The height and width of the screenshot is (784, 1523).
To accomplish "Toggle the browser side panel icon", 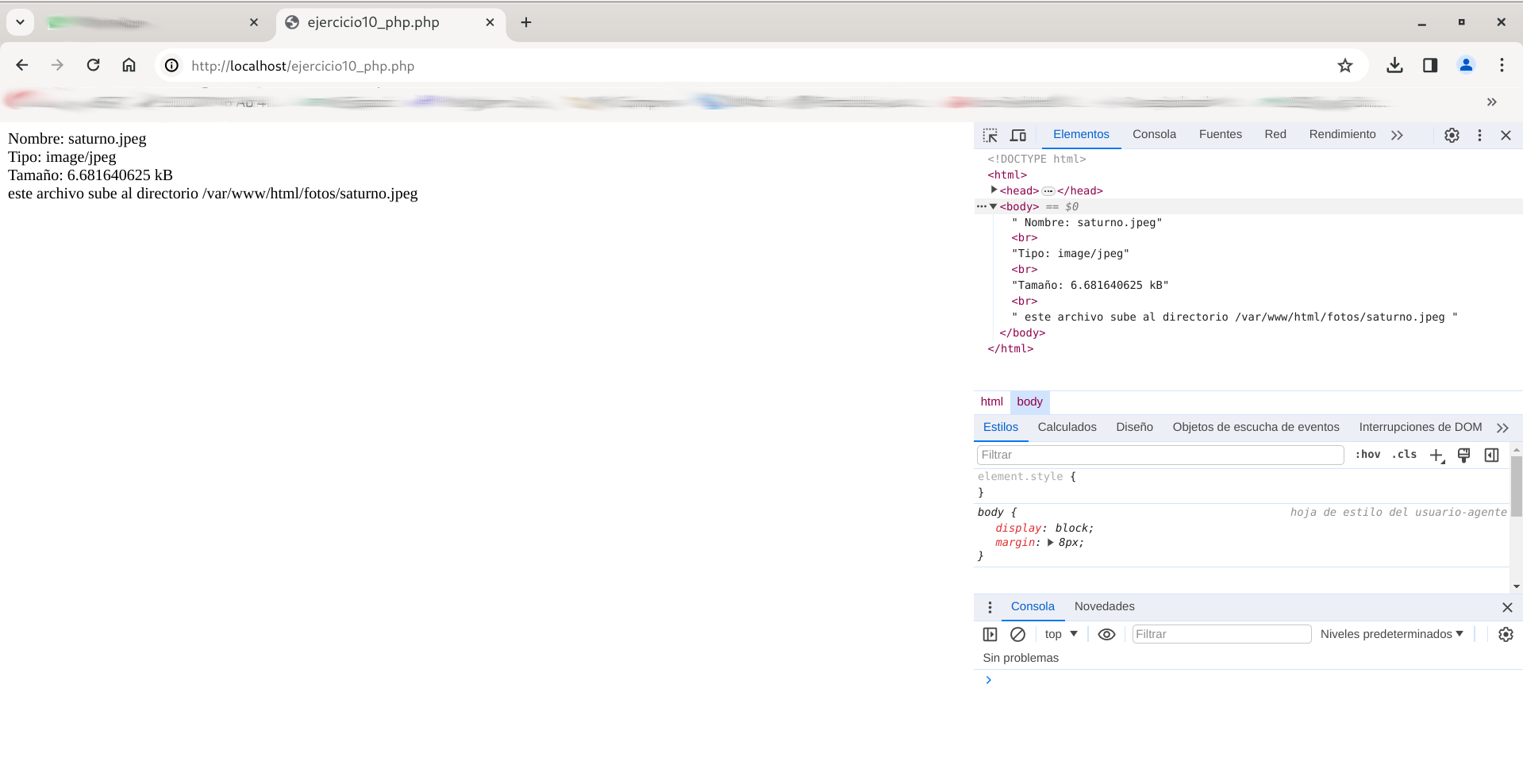I will click(1430, 66).
